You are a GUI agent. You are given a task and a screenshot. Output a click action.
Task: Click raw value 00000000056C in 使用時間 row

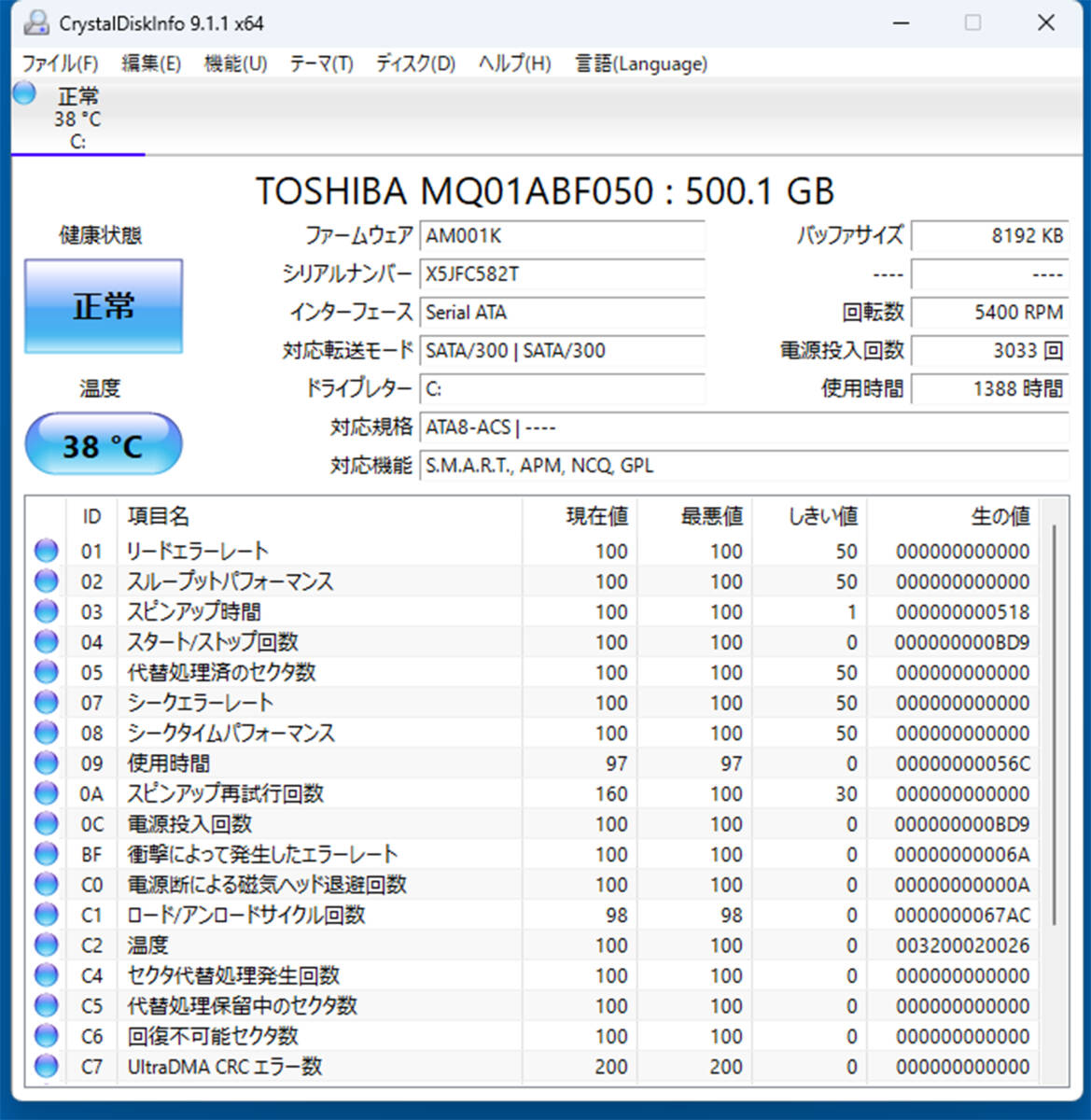(x=963, y=764)
